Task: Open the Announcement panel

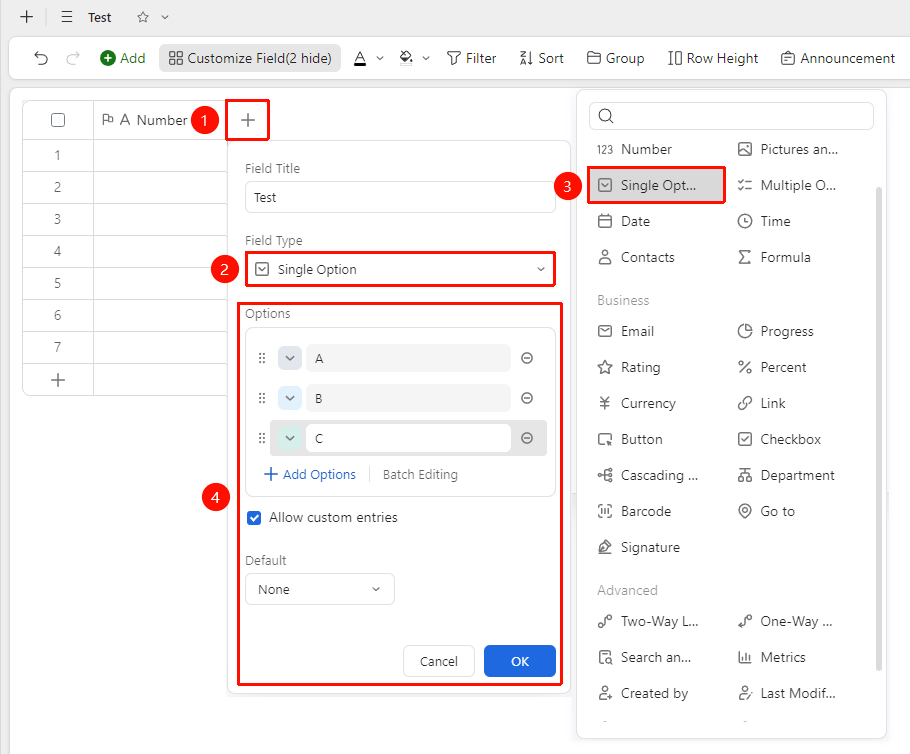Action: pos(837,58)
